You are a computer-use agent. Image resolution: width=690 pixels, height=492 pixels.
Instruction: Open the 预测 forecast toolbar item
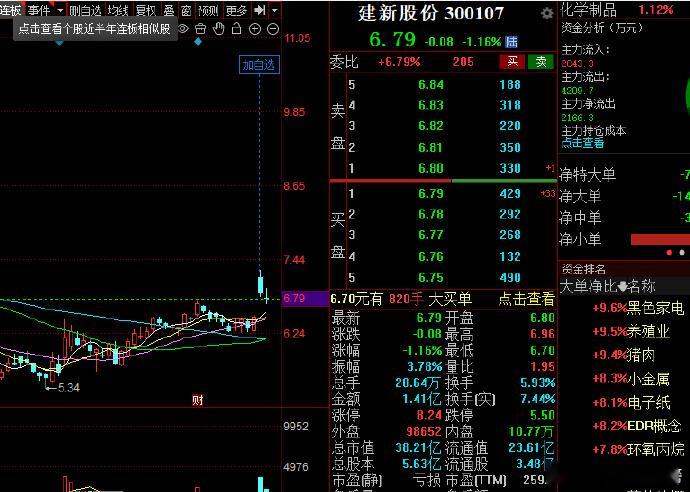pyautogui.click(x=208, y=10)
